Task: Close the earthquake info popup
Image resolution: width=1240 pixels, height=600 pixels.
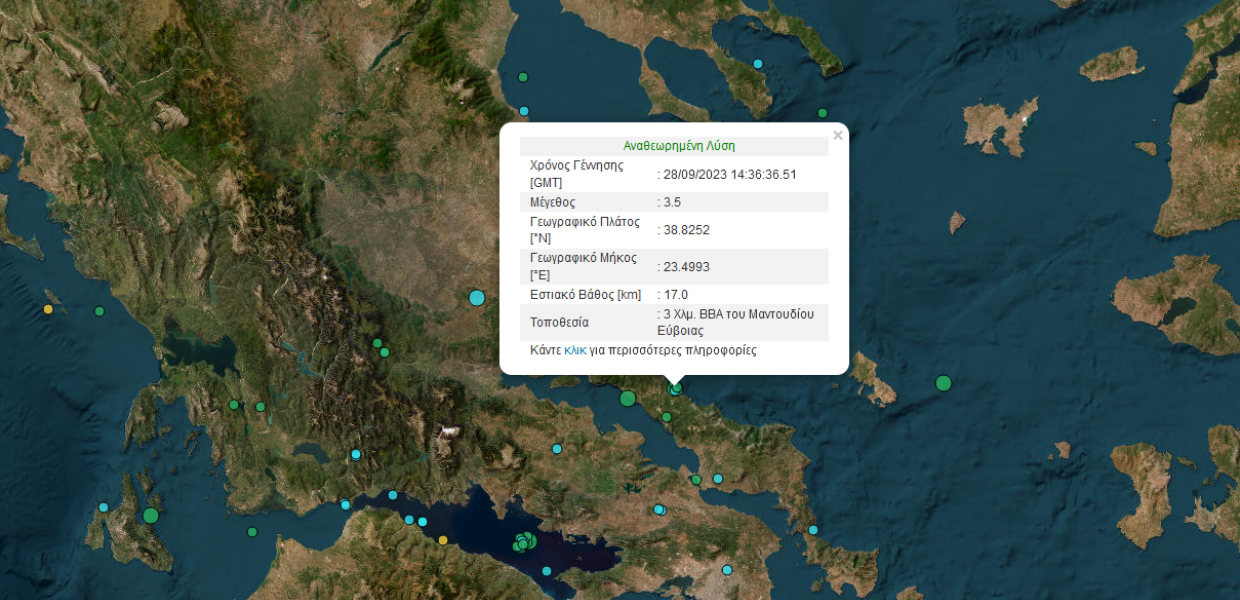Action: pyautogui.click(x=838, y=136)
